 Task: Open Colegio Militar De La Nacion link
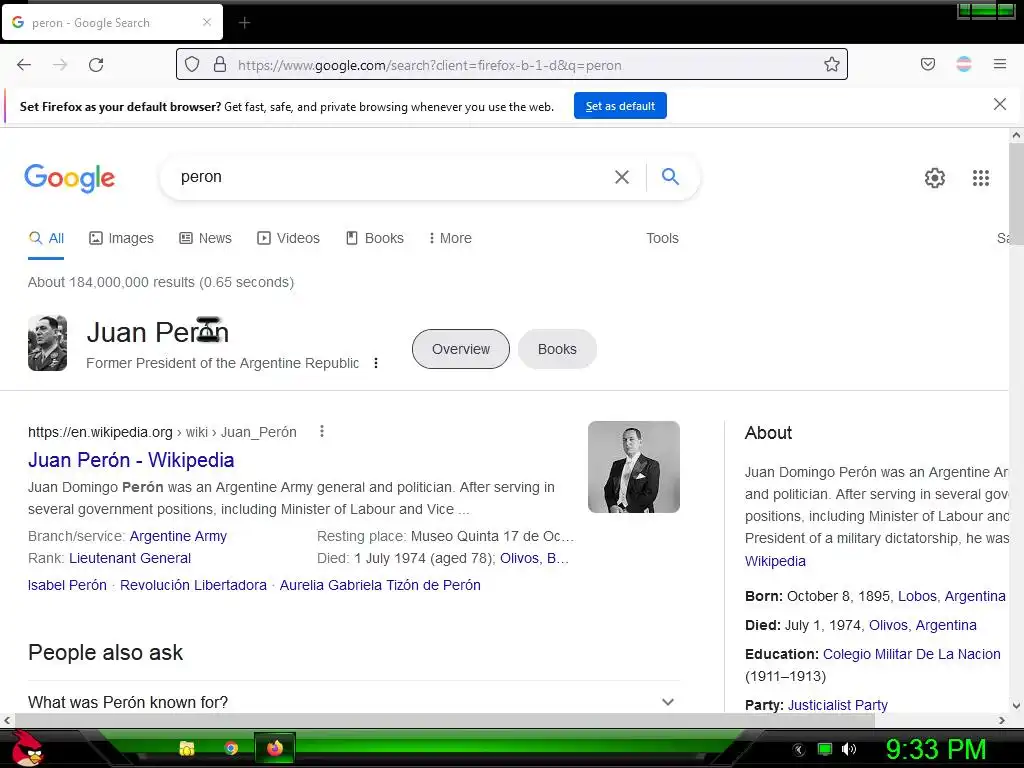pyautogui.click(x=912, y=654)
